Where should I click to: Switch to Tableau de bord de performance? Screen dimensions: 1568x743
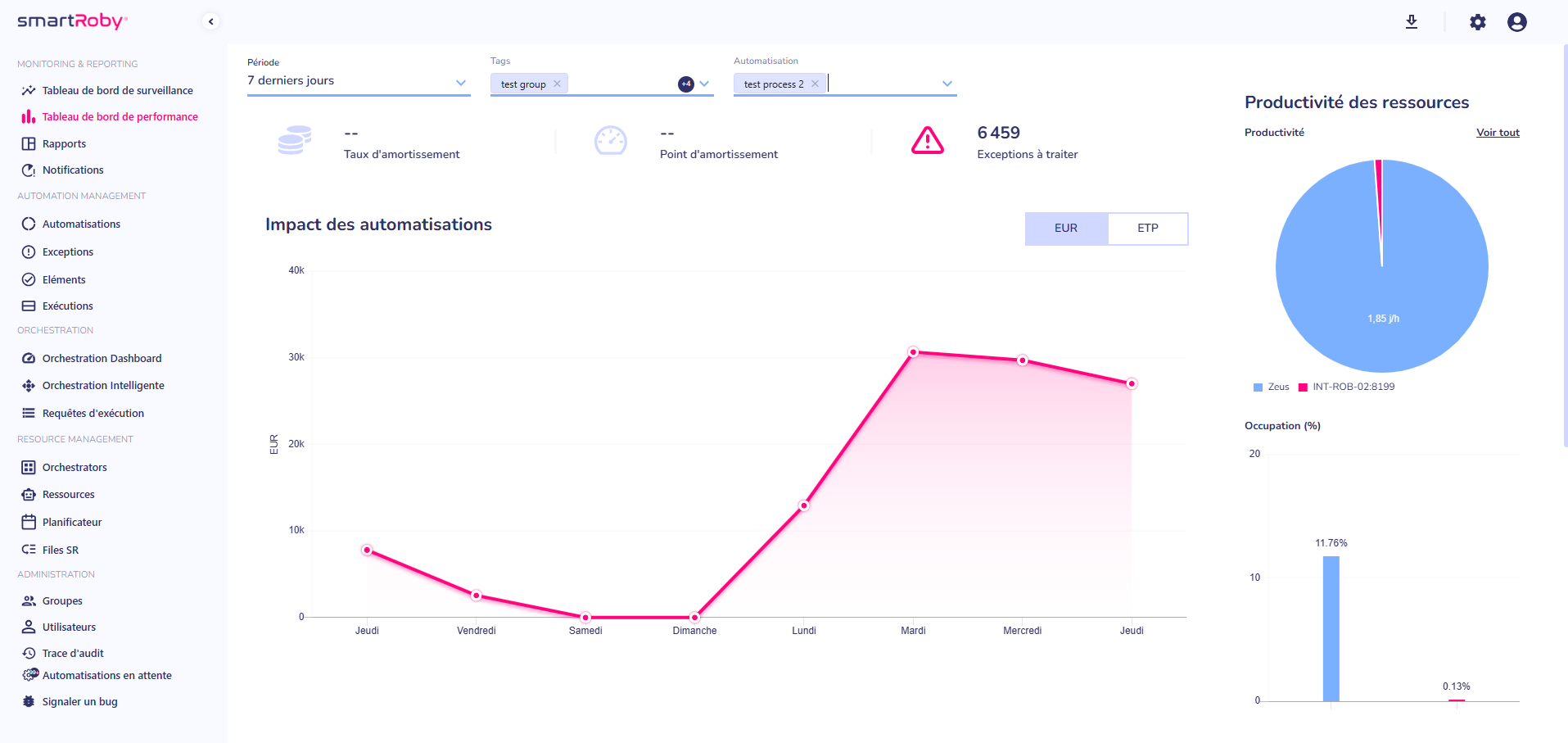click(120, 116)
